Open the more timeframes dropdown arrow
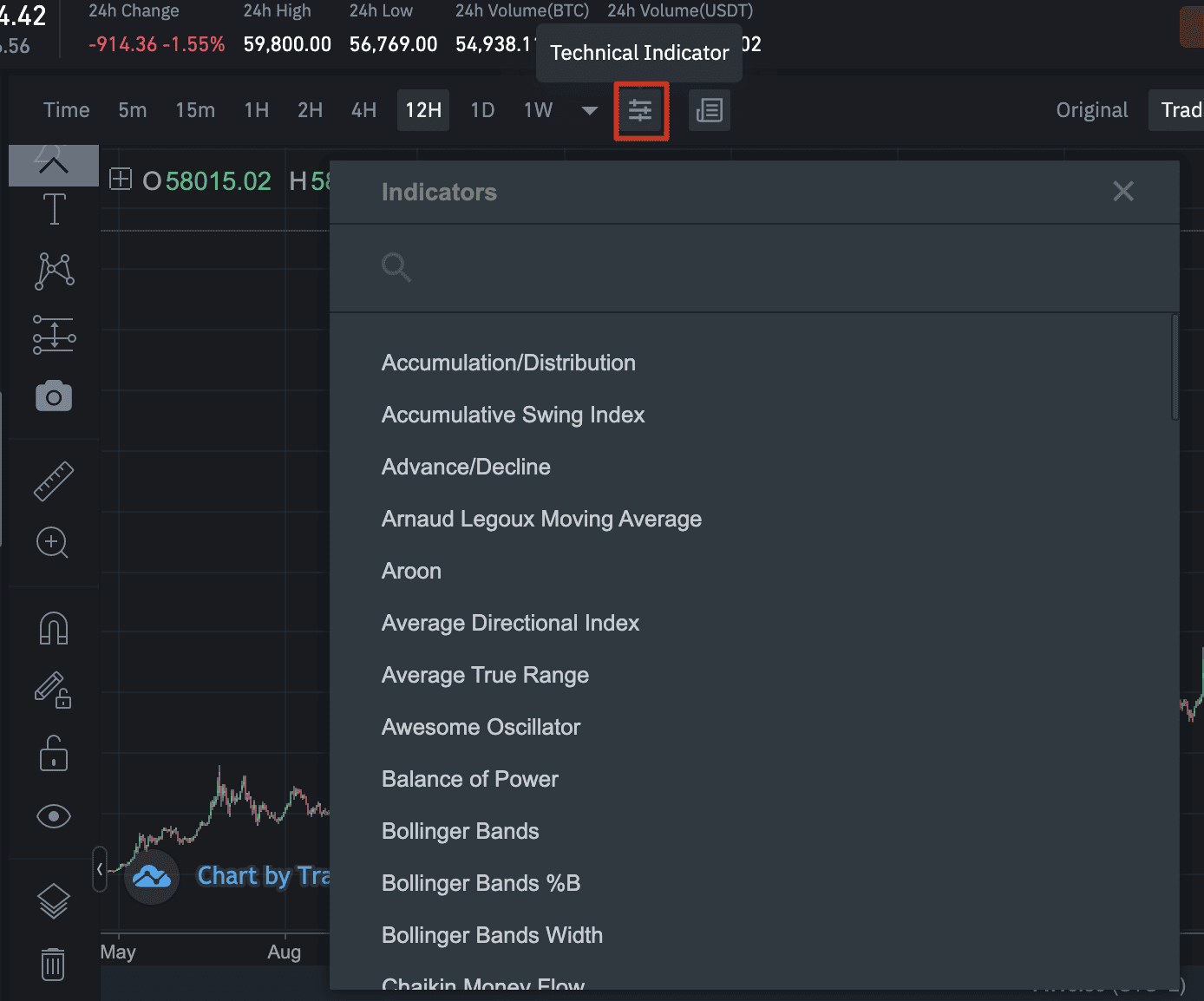1204x1001 pixels. click(x=590, y=110)
